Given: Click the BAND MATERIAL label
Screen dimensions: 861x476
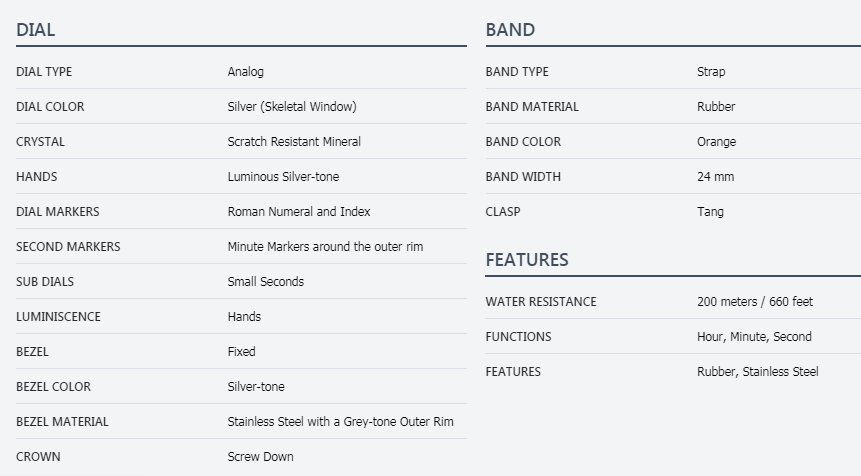Looking at the screenshot, I should (532, 107).
